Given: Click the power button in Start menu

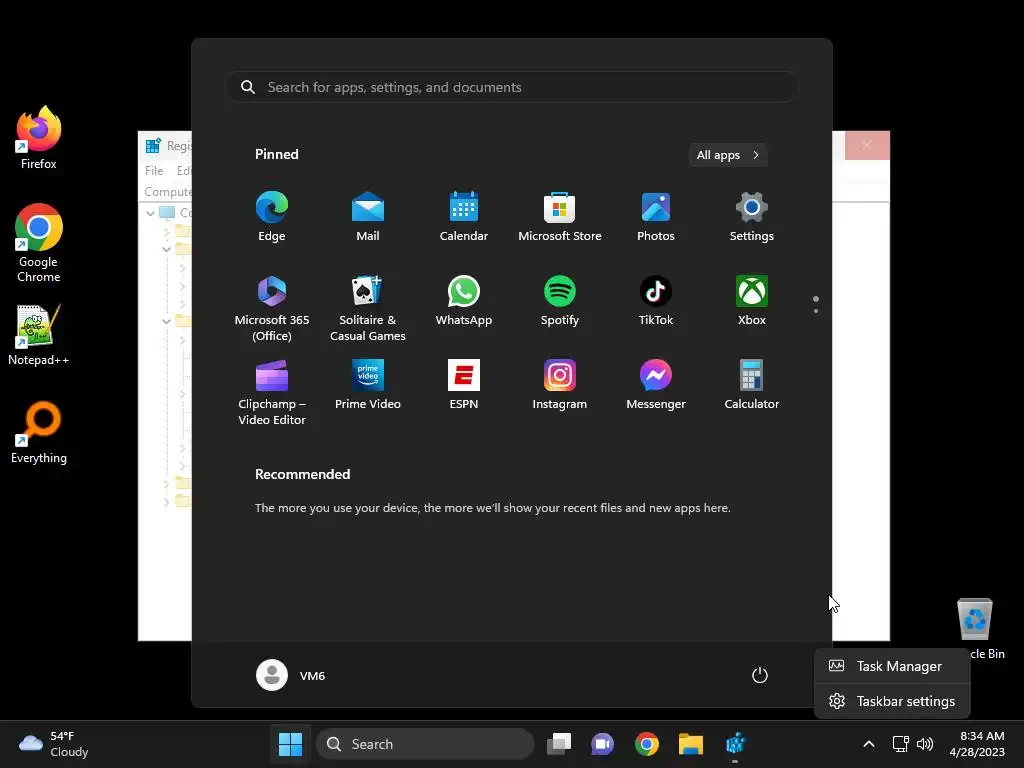Looking at the screenshot, I should (x=760, y=675).
